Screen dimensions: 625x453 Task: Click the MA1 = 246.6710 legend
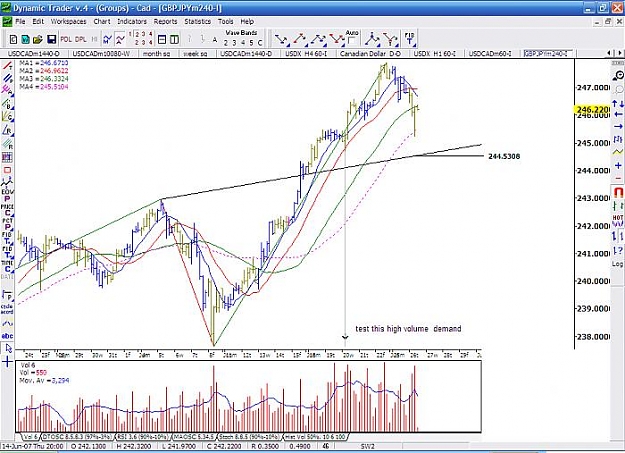44,63
